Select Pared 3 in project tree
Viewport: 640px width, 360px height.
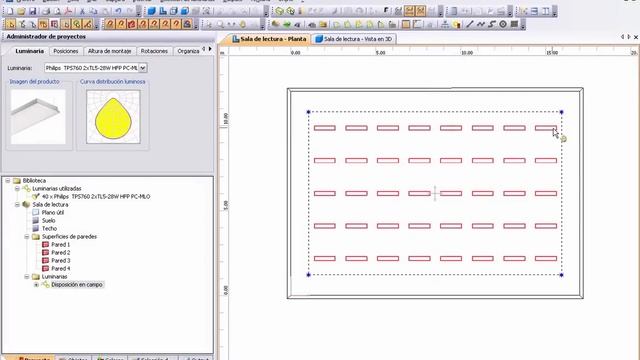pos(60,260)
